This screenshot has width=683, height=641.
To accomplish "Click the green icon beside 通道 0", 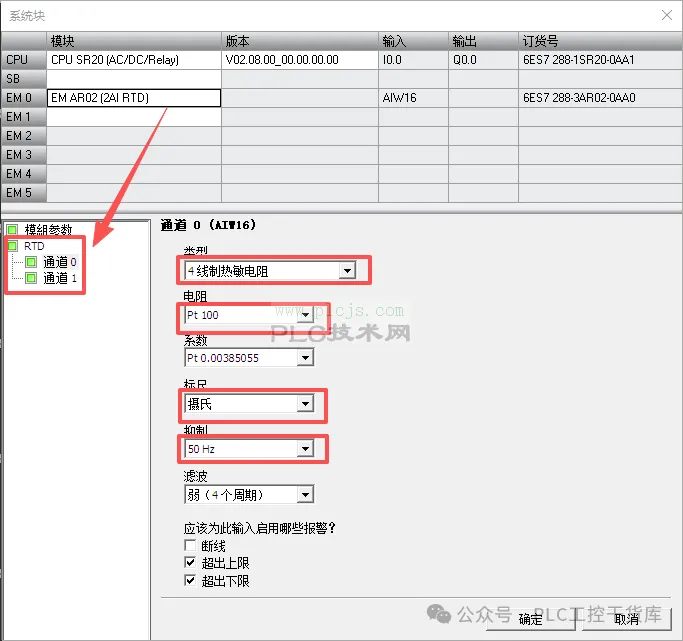I will click(x=31, y=262).
